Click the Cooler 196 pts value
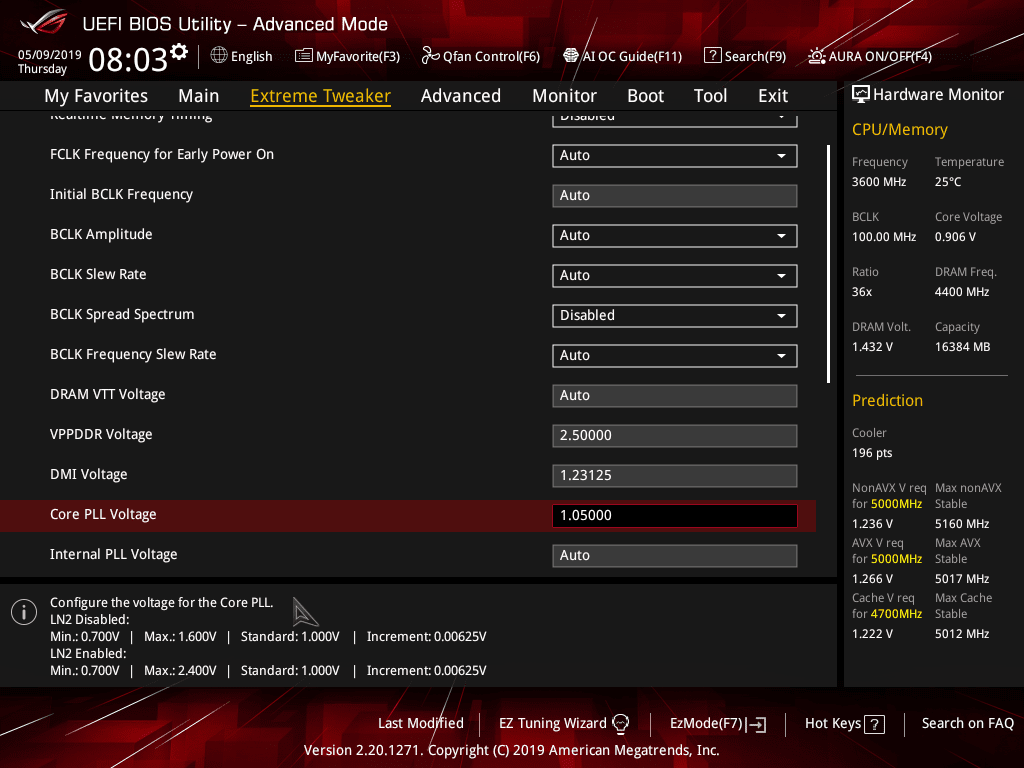 tap(872, 453)
